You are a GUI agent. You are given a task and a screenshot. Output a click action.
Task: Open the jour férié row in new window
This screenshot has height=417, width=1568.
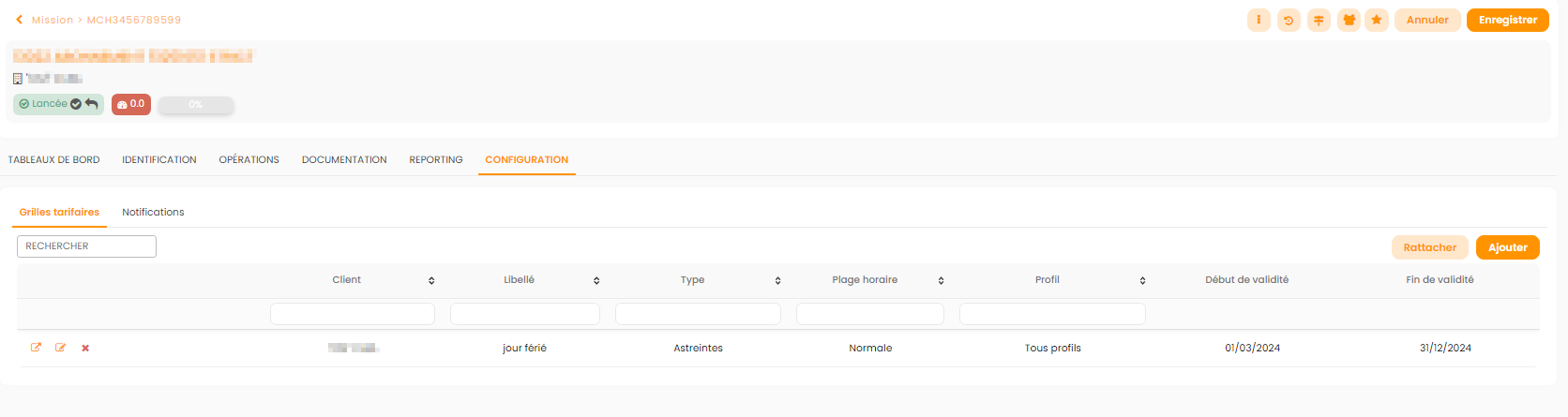[36, 348]
